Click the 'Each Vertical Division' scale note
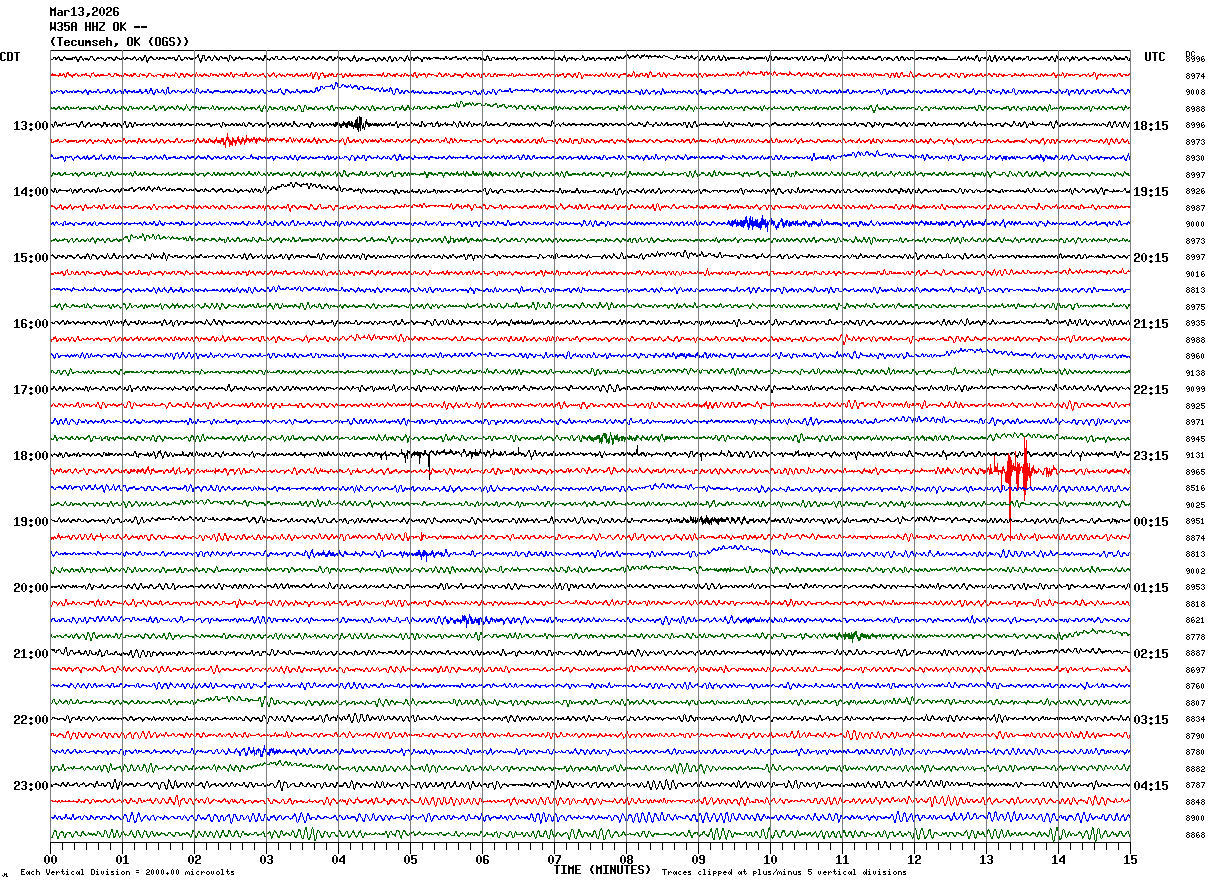Viewport: 1210px width, 886px height. click(x=127, y=872)
